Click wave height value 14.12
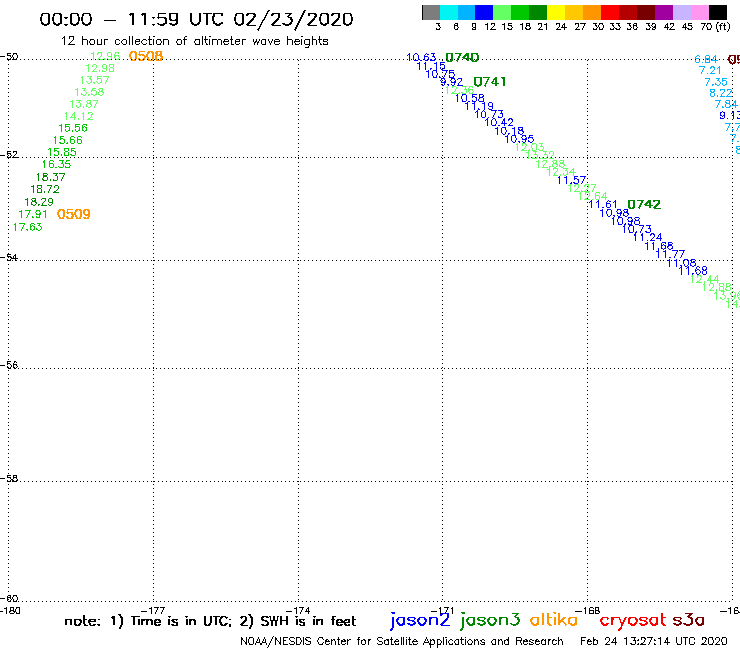Image resolution: width=740 pixels, height=650 pixels. click(79, 116)
